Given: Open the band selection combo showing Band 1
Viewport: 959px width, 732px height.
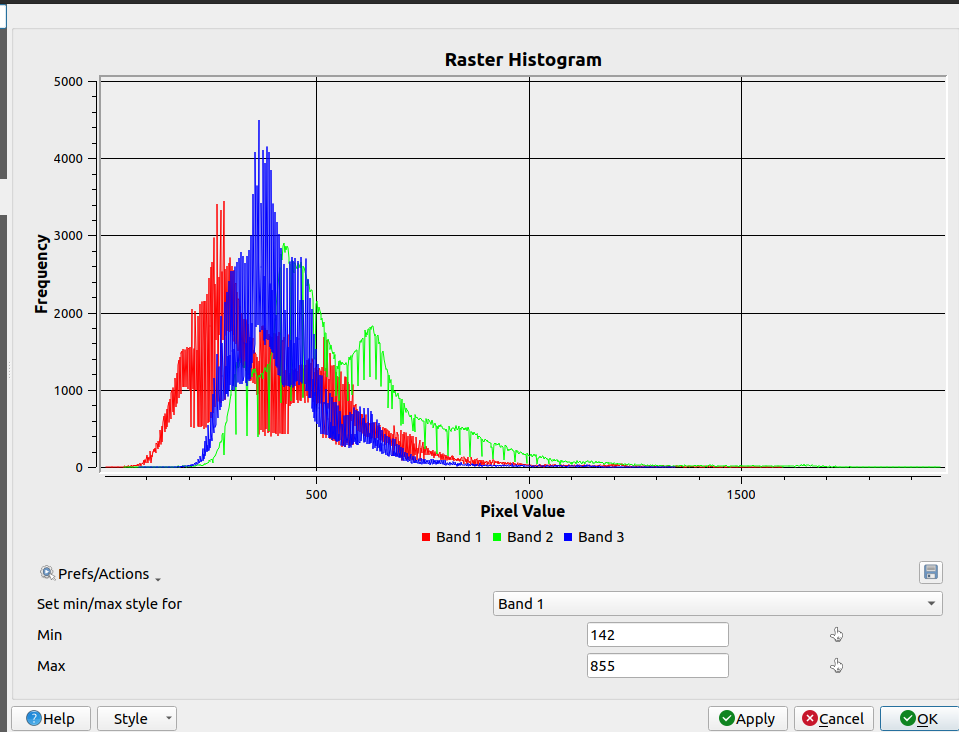Looking at the screenshot, I should (x=716, y=603).
